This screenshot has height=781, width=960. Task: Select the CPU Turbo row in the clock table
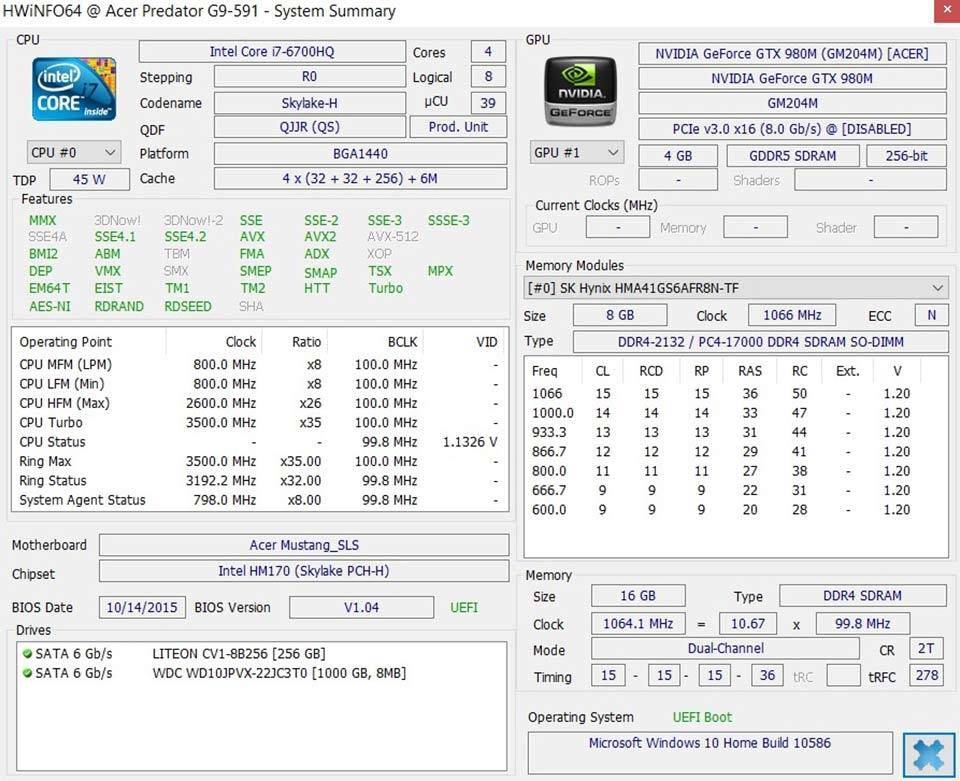(x=258, y=422)
